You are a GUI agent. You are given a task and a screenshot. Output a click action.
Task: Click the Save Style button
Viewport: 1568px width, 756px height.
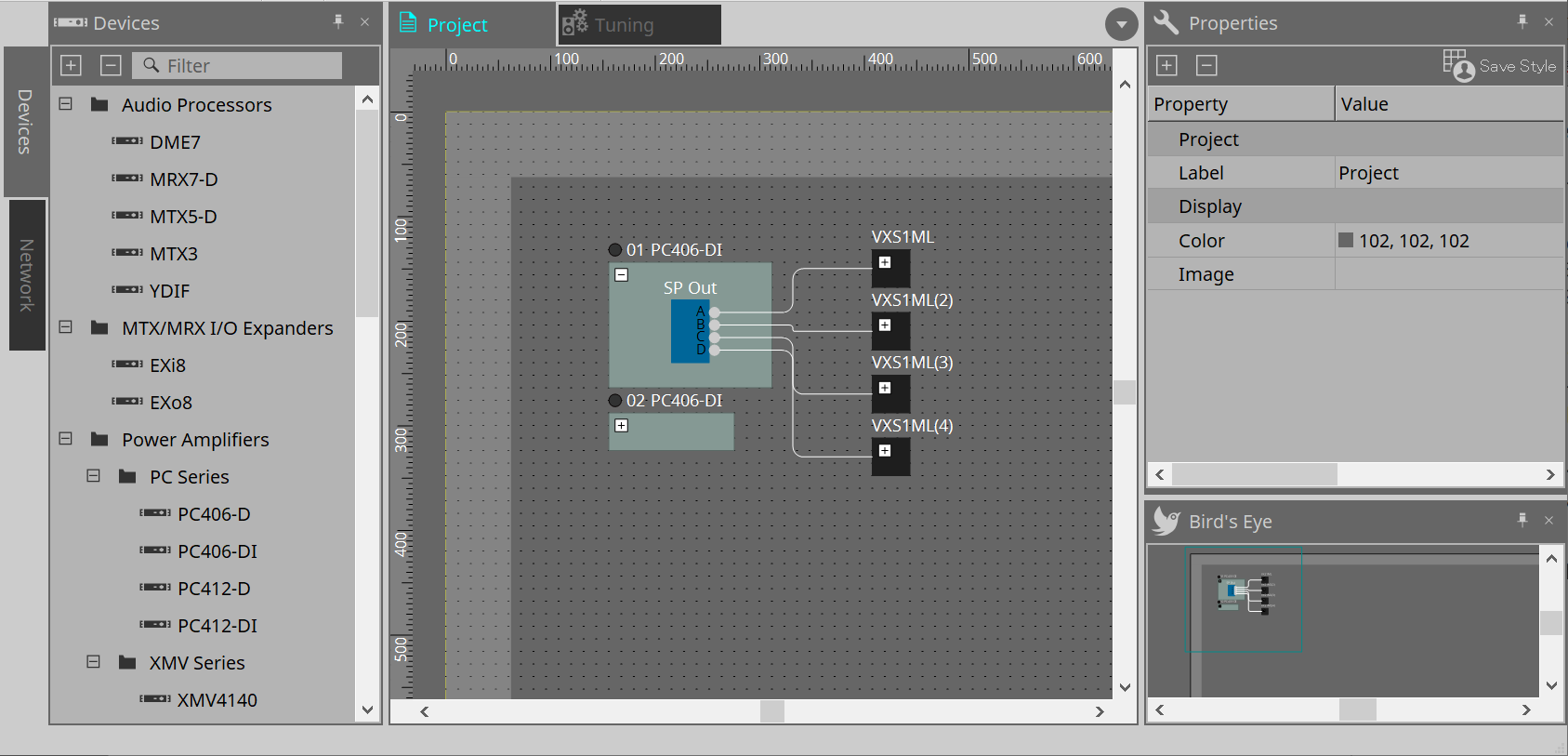[x=1499, y=65]
